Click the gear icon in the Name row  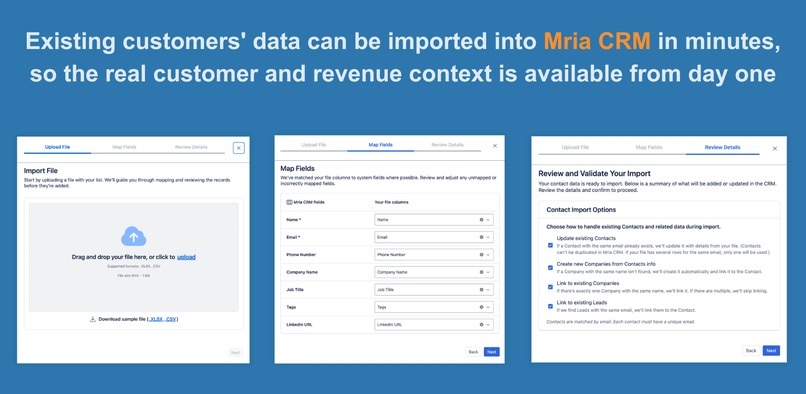(x=482, y=220)
